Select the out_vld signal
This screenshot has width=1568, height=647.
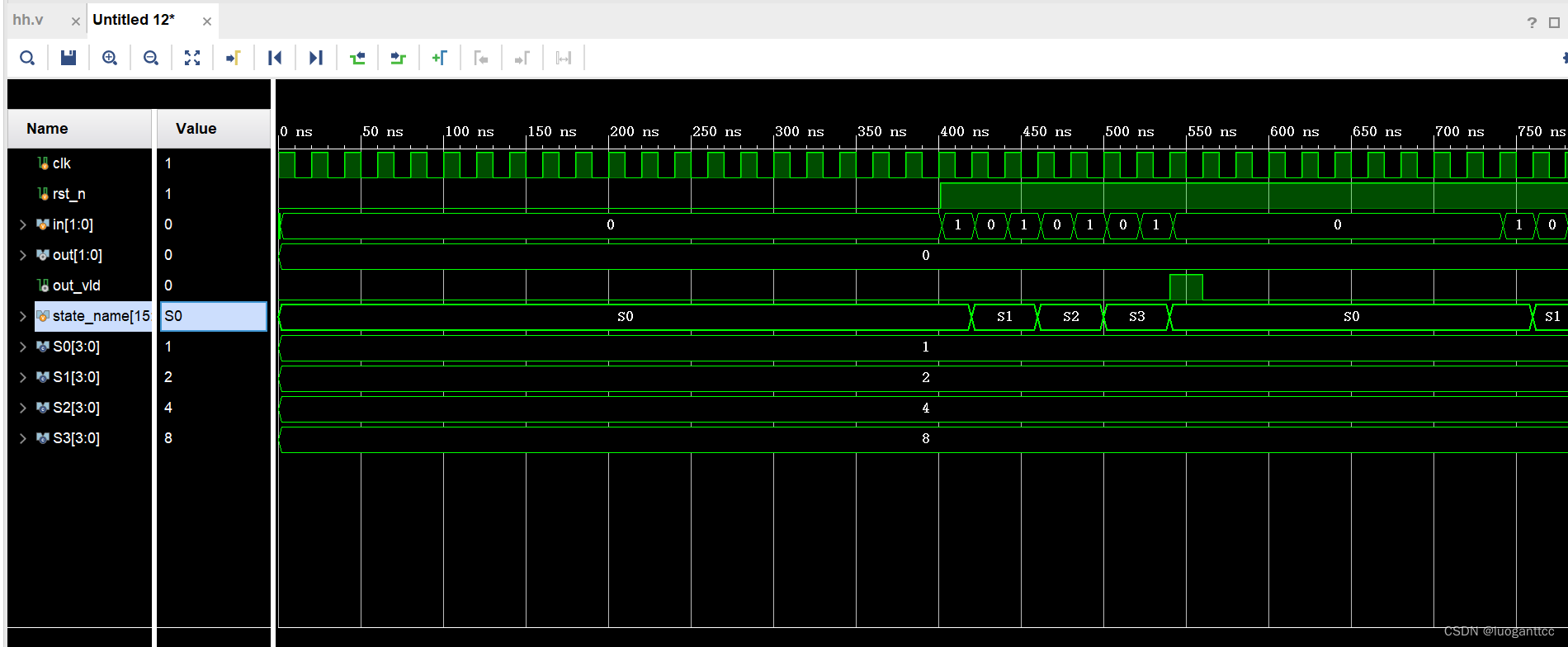pos(77,286)
